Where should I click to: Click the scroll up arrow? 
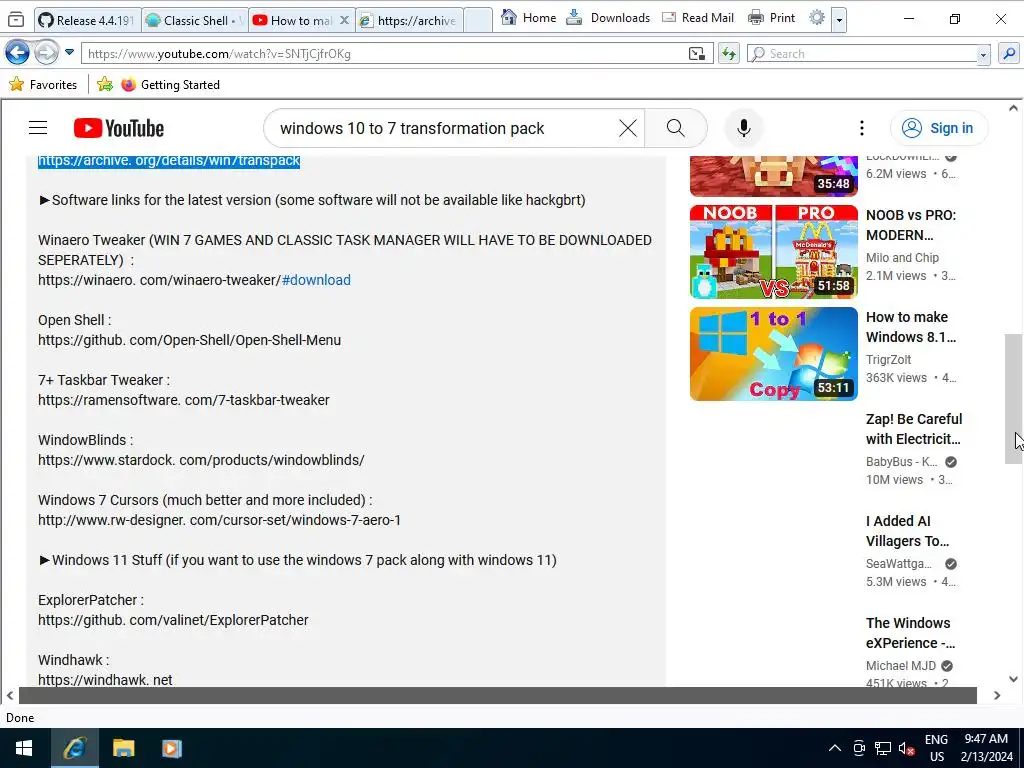coord(1013,108)
